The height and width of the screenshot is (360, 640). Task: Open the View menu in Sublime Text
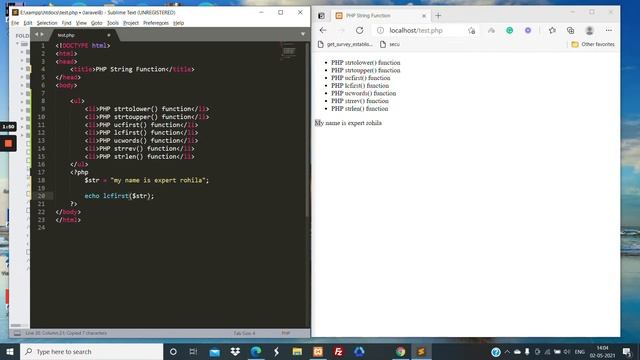81,23
